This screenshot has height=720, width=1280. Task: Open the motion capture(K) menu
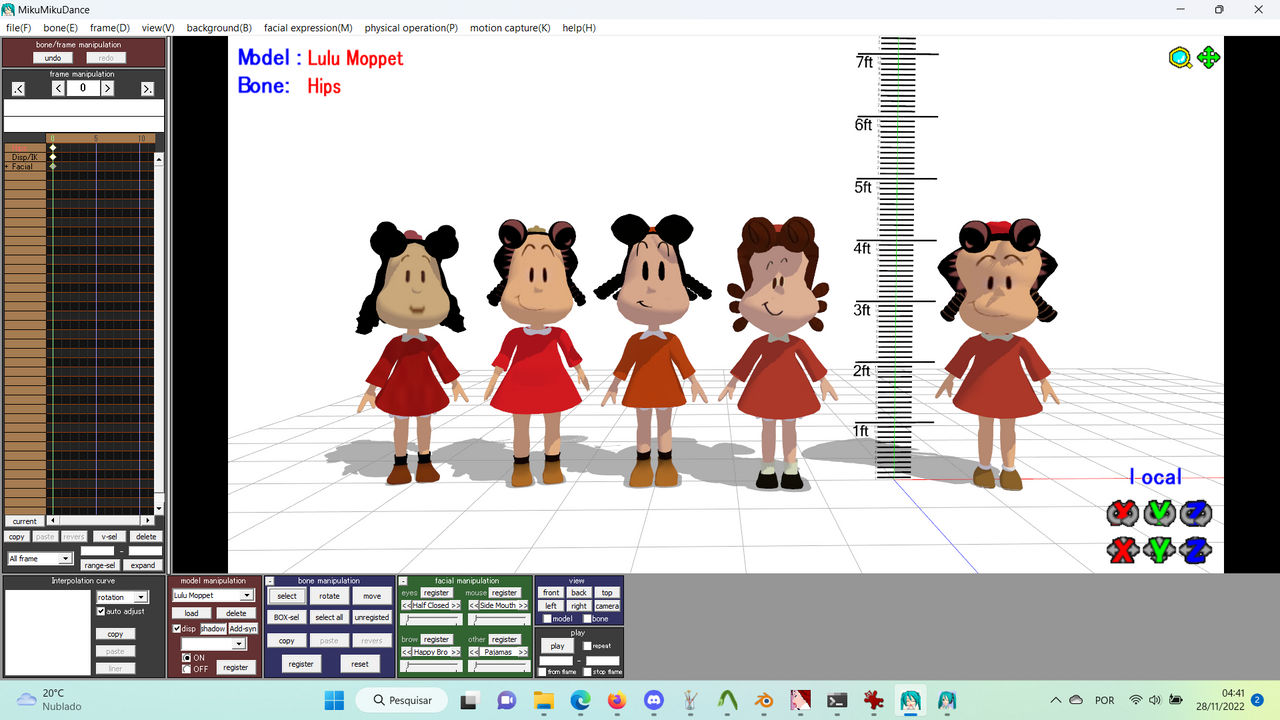tap(511, 28)
